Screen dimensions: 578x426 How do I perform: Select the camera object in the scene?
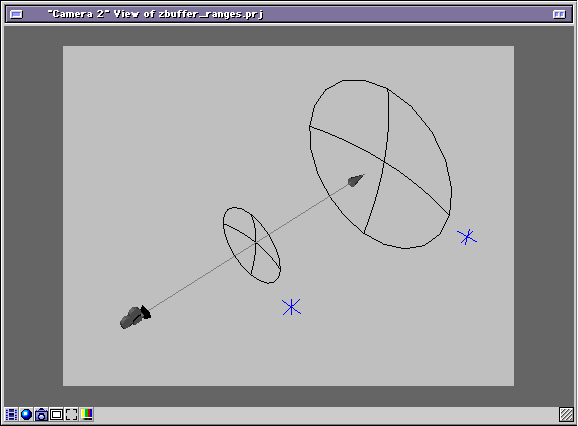pyautogui.click(x=135, y=317)
